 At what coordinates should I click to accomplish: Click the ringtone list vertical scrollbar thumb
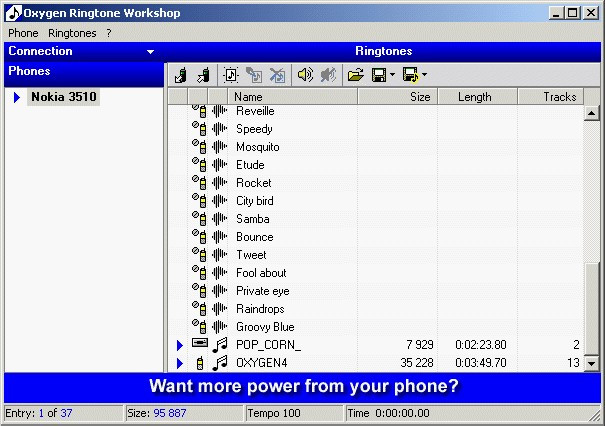point(591,309)
